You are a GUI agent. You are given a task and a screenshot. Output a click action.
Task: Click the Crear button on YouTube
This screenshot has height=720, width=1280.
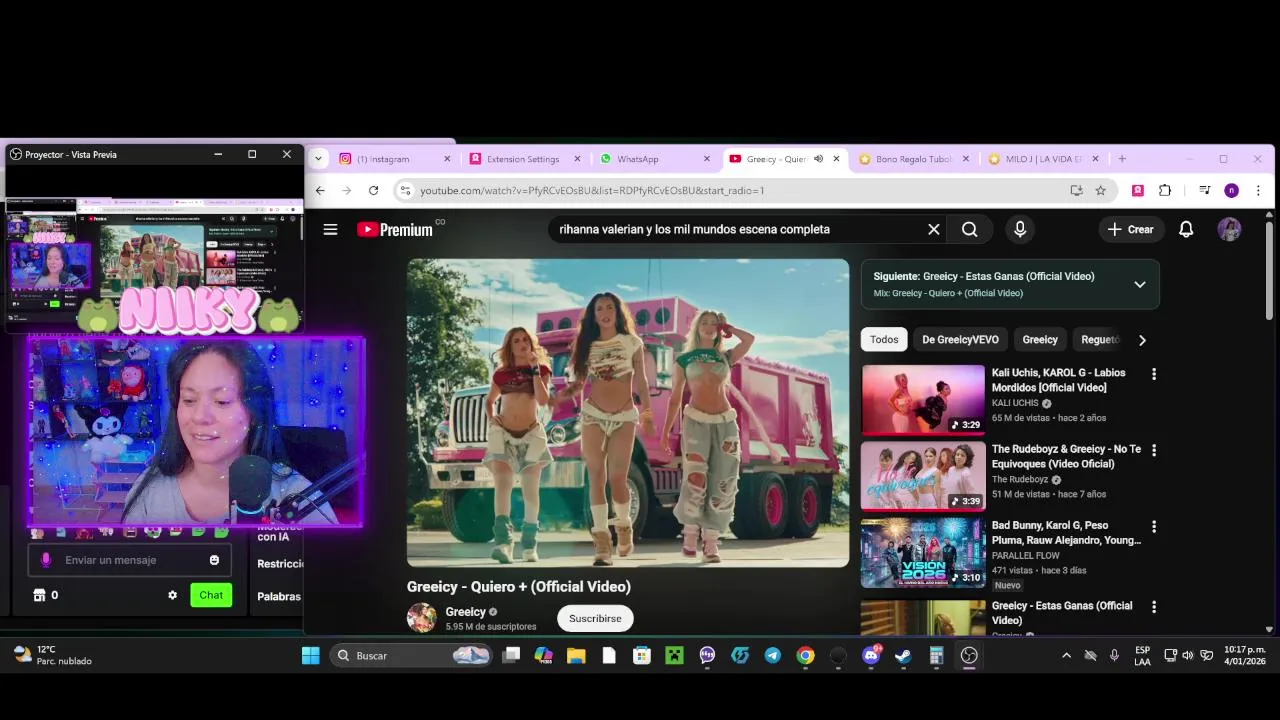[1130, 229]
